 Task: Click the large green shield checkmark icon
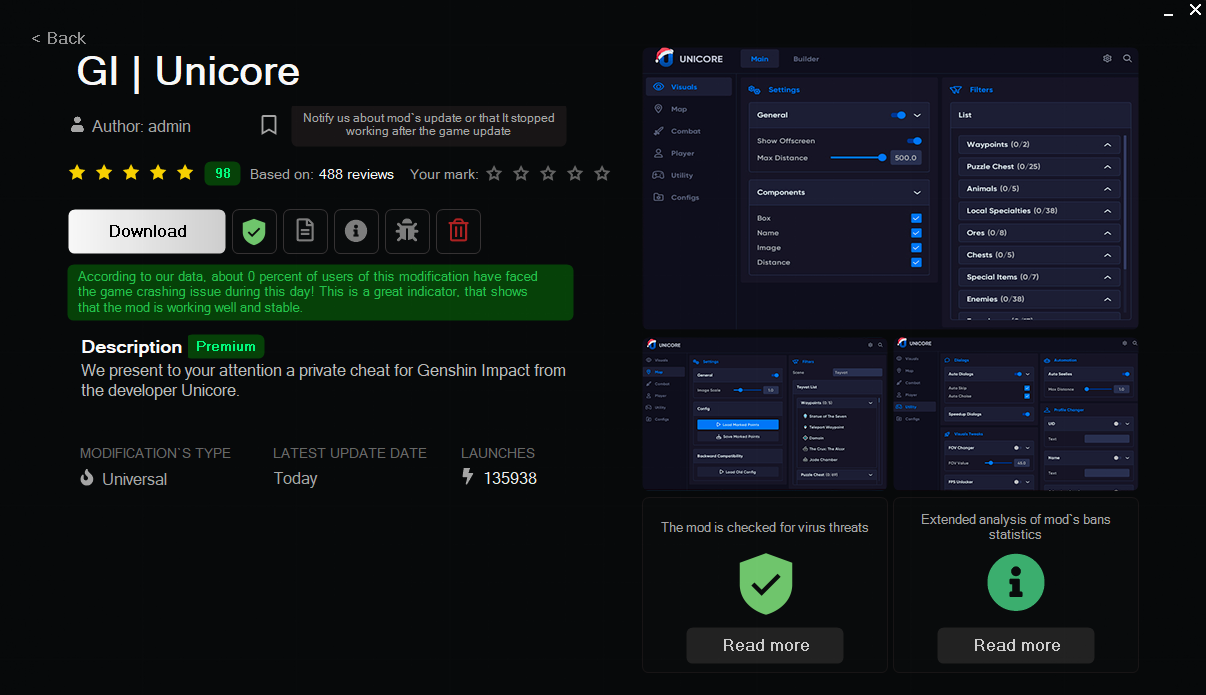tap(765, 582)
